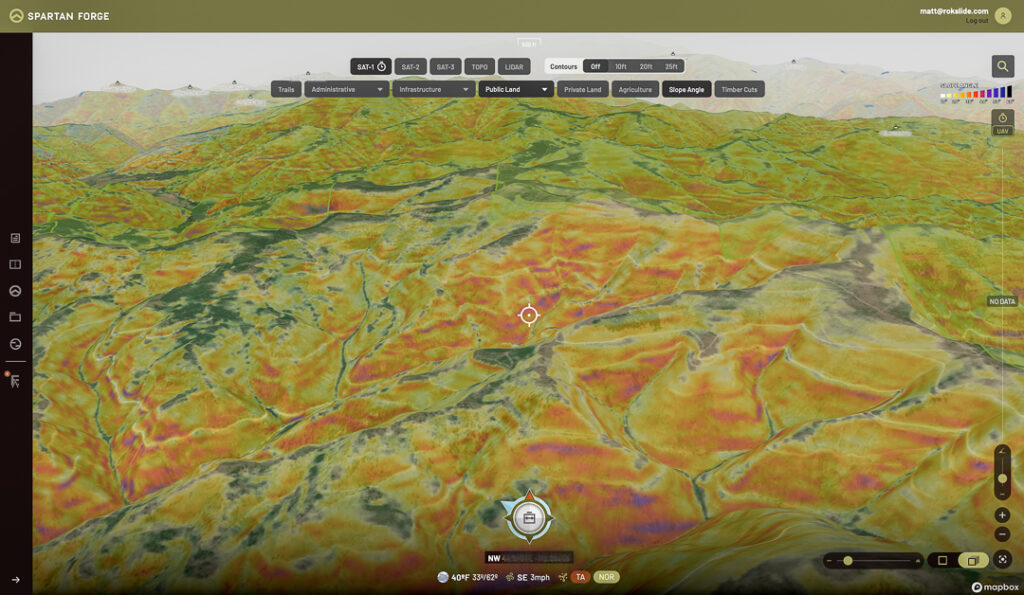
Task: Click the user profile avatar
Action: pos(1003,15)
